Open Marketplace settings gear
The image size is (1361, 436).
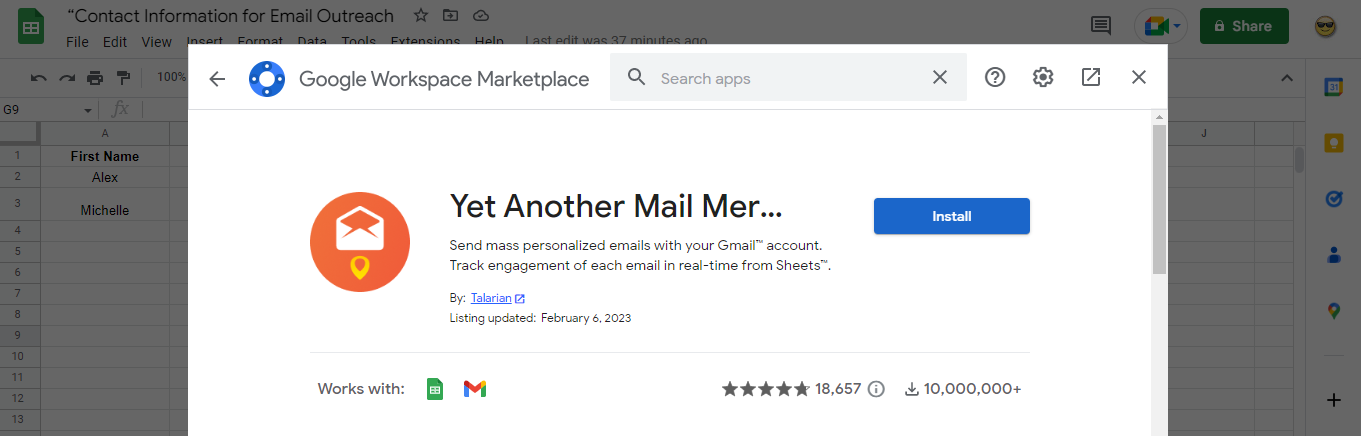coord(1043,77)
